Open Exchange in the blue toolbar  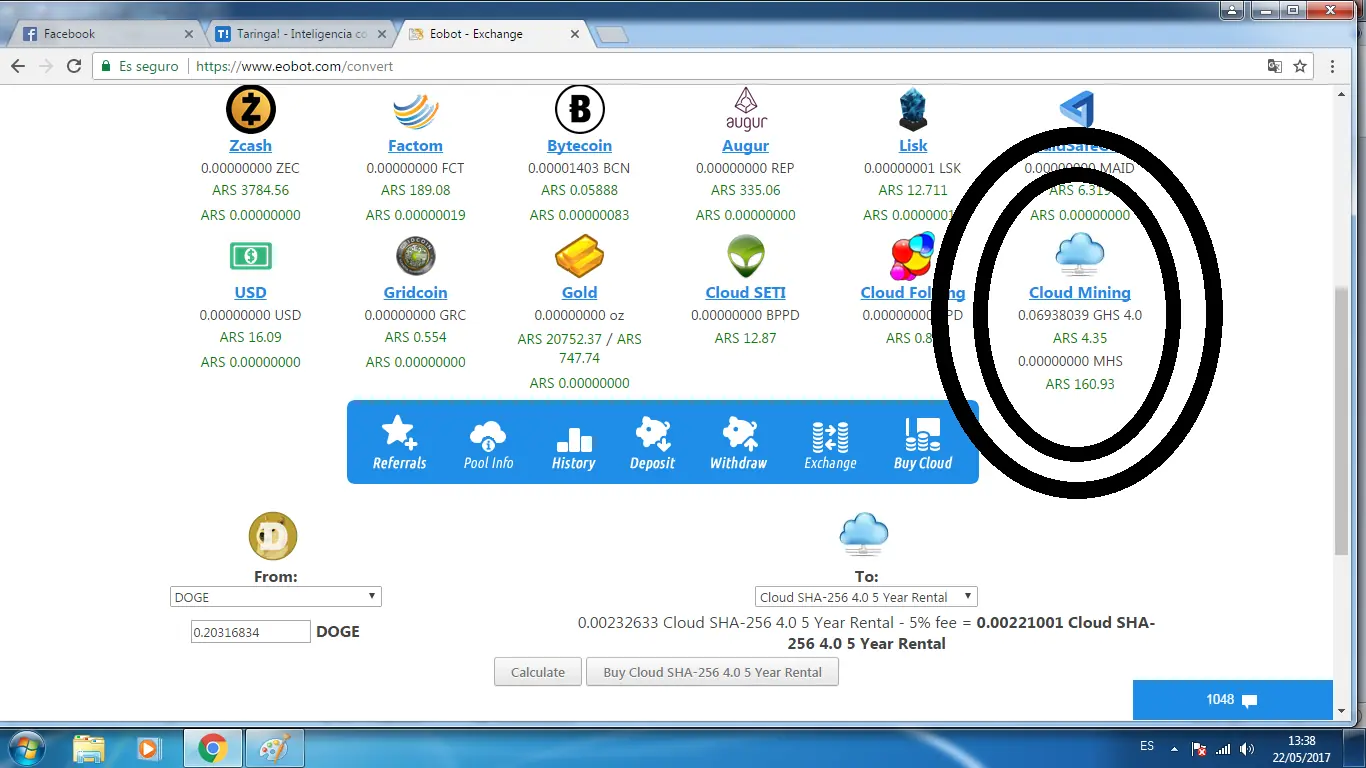[x=830, y=443]
